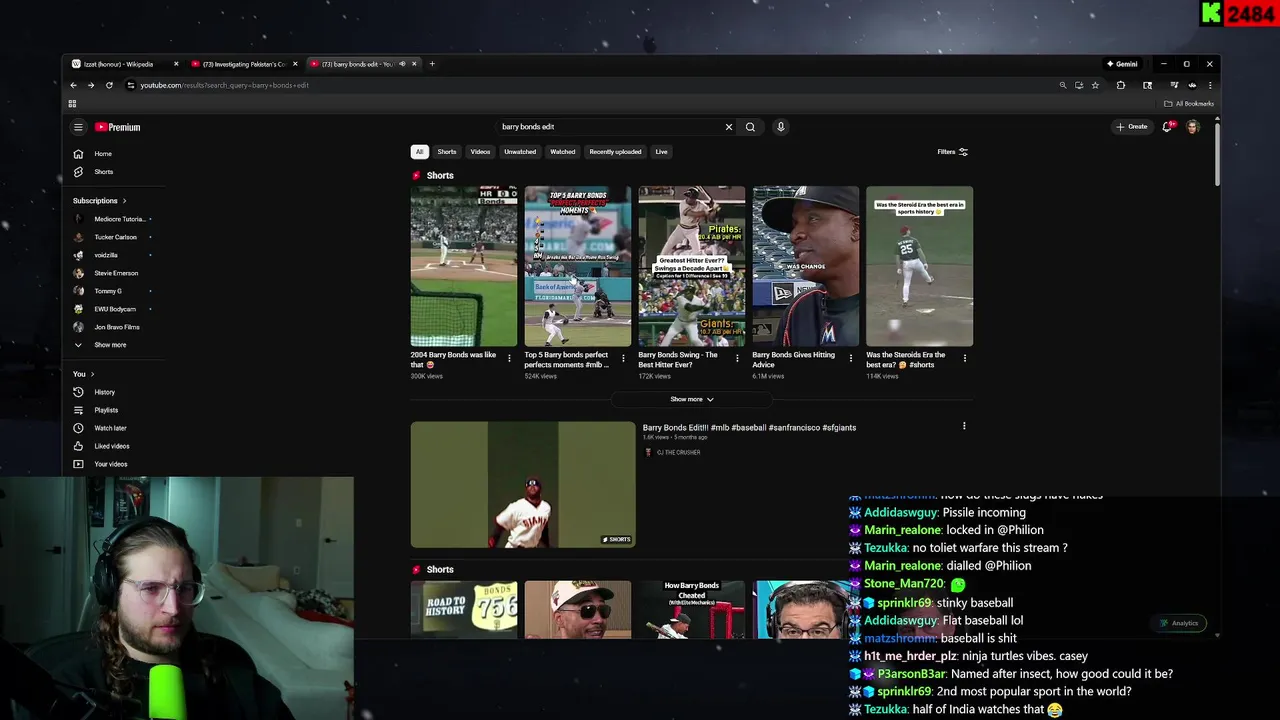Start voice search with the microphone
The image size is (1280, 720).
781,127
